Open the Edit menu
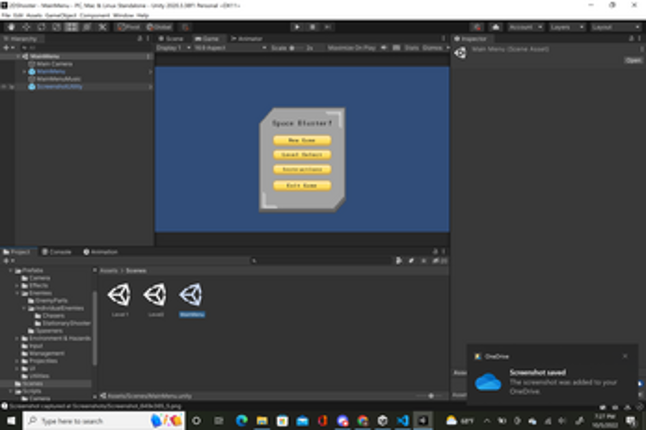 18,15
